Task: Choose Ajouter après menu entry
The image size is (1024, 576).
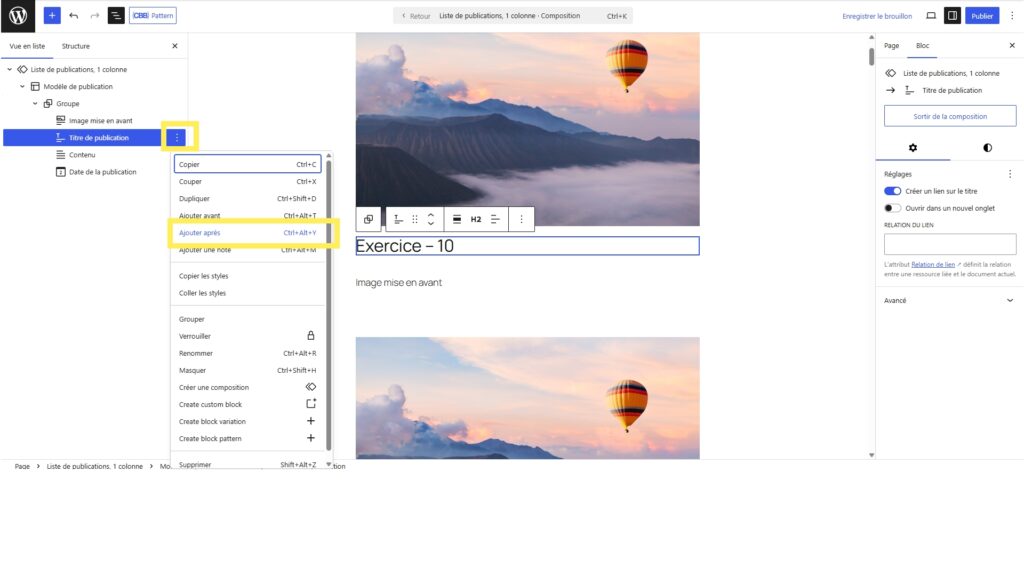Action: (248, 232)
